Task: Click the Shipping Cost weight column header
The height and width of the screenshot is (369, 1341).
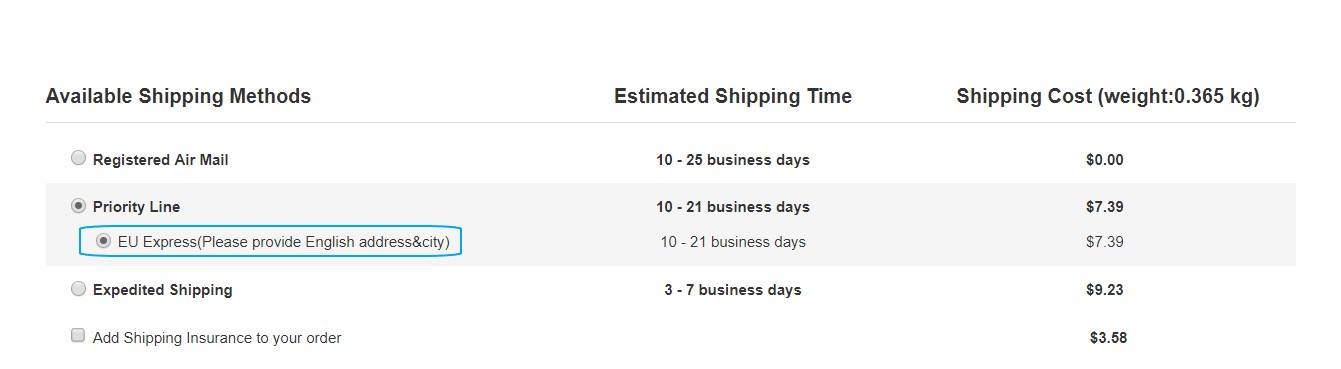Action: pyautogui.click(x=1108, y=96)
